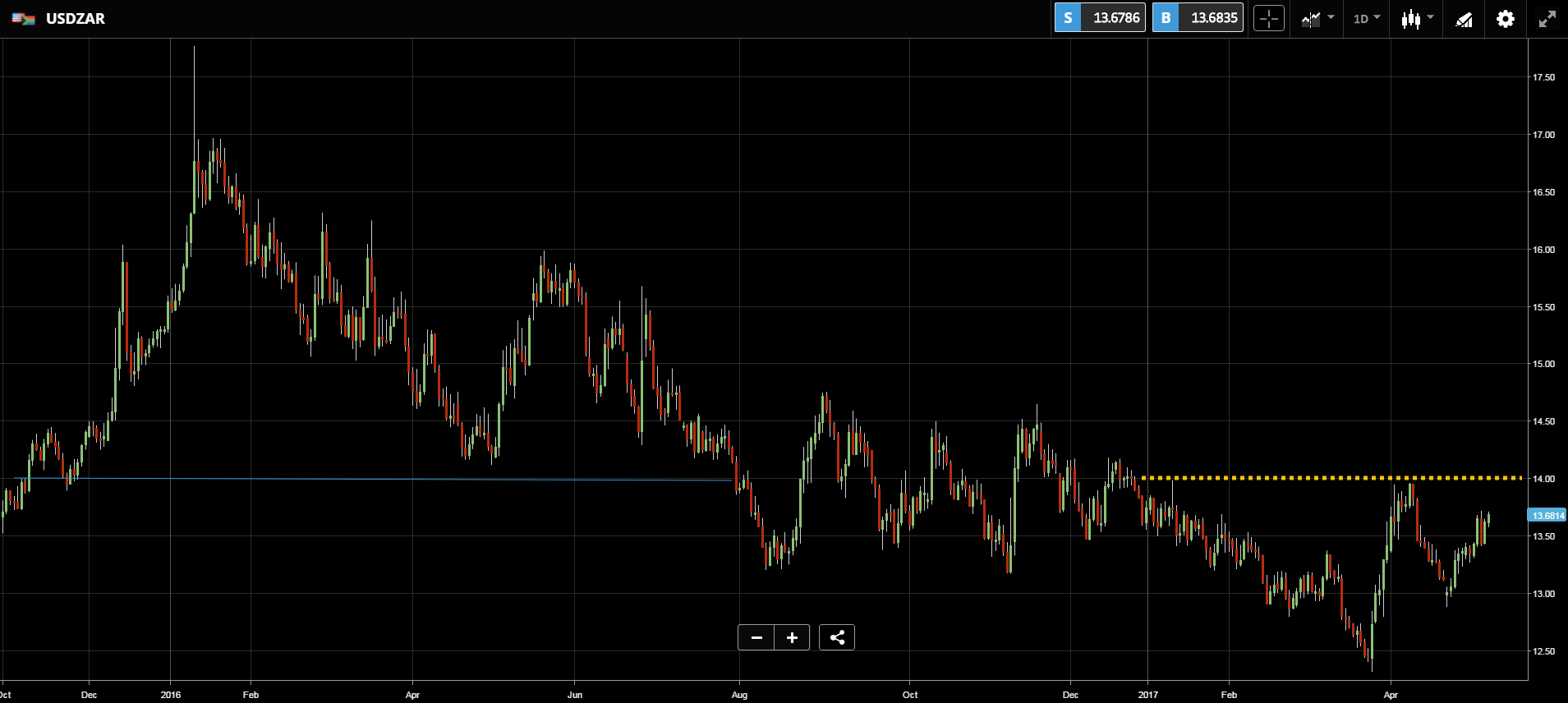The height and width of the screenshot is (703, 1568).
Task: Click the 16.00 price axis label
Action: (x=1543, y=250)
